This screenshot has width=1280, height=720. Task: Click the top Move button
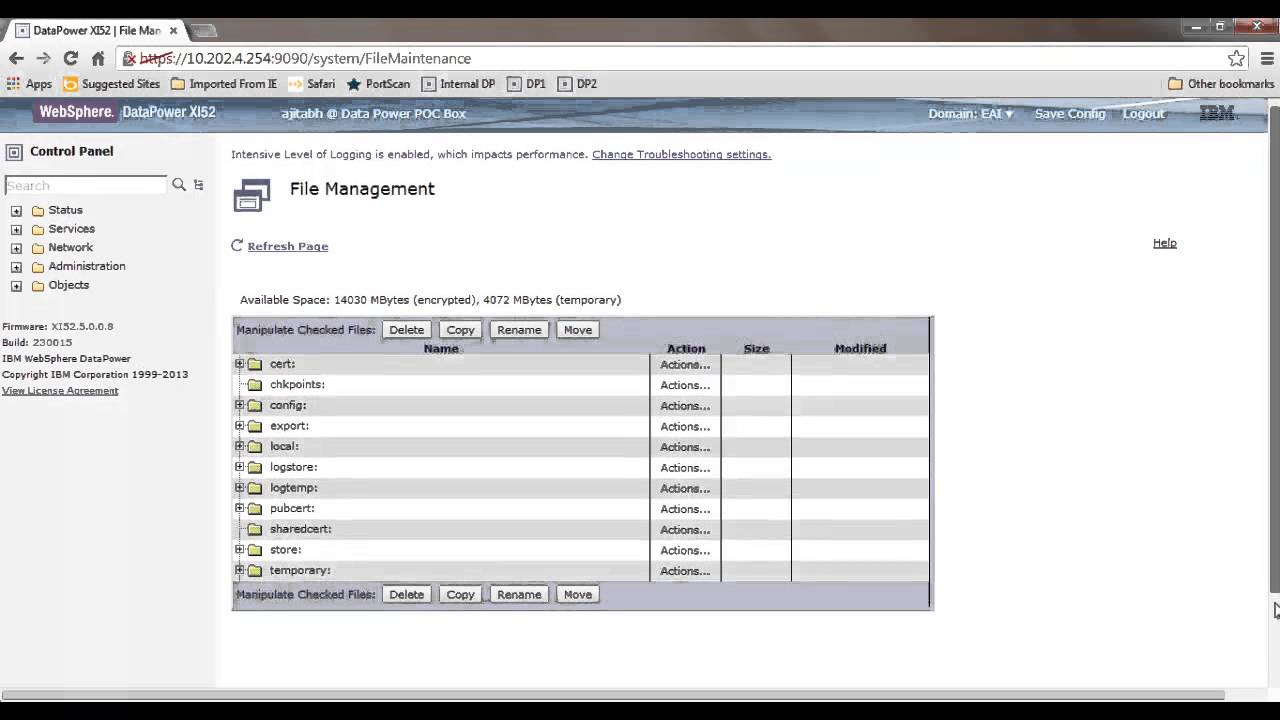coord(578,330)
